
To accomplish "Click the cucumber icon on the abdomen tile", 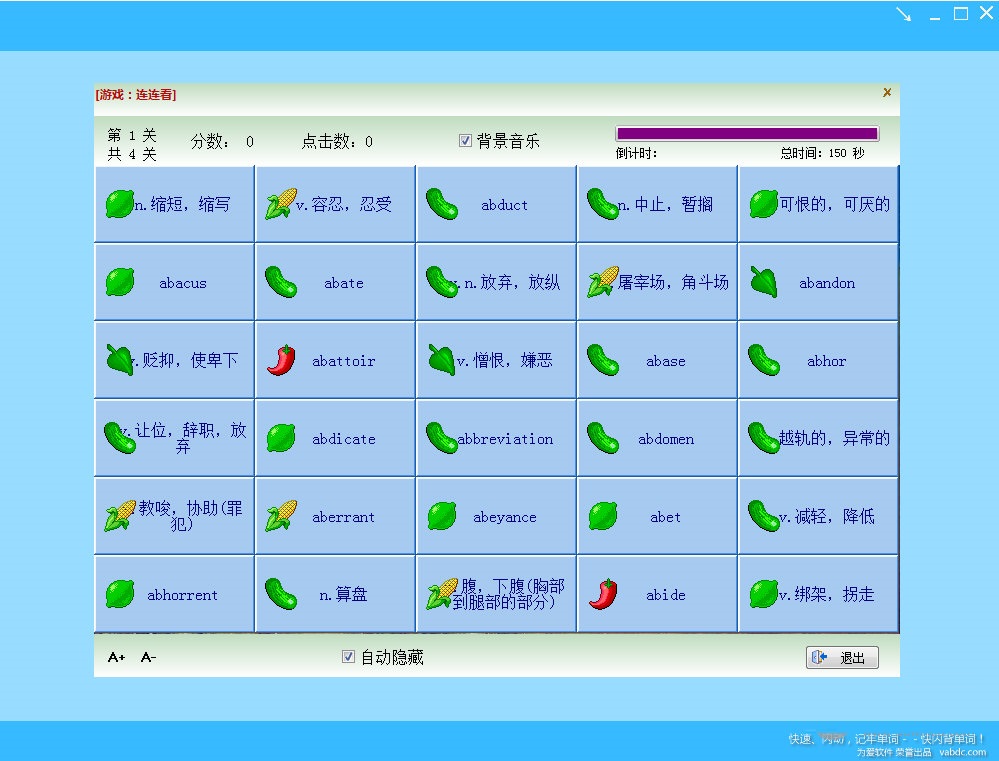I will tap(603, 438).
